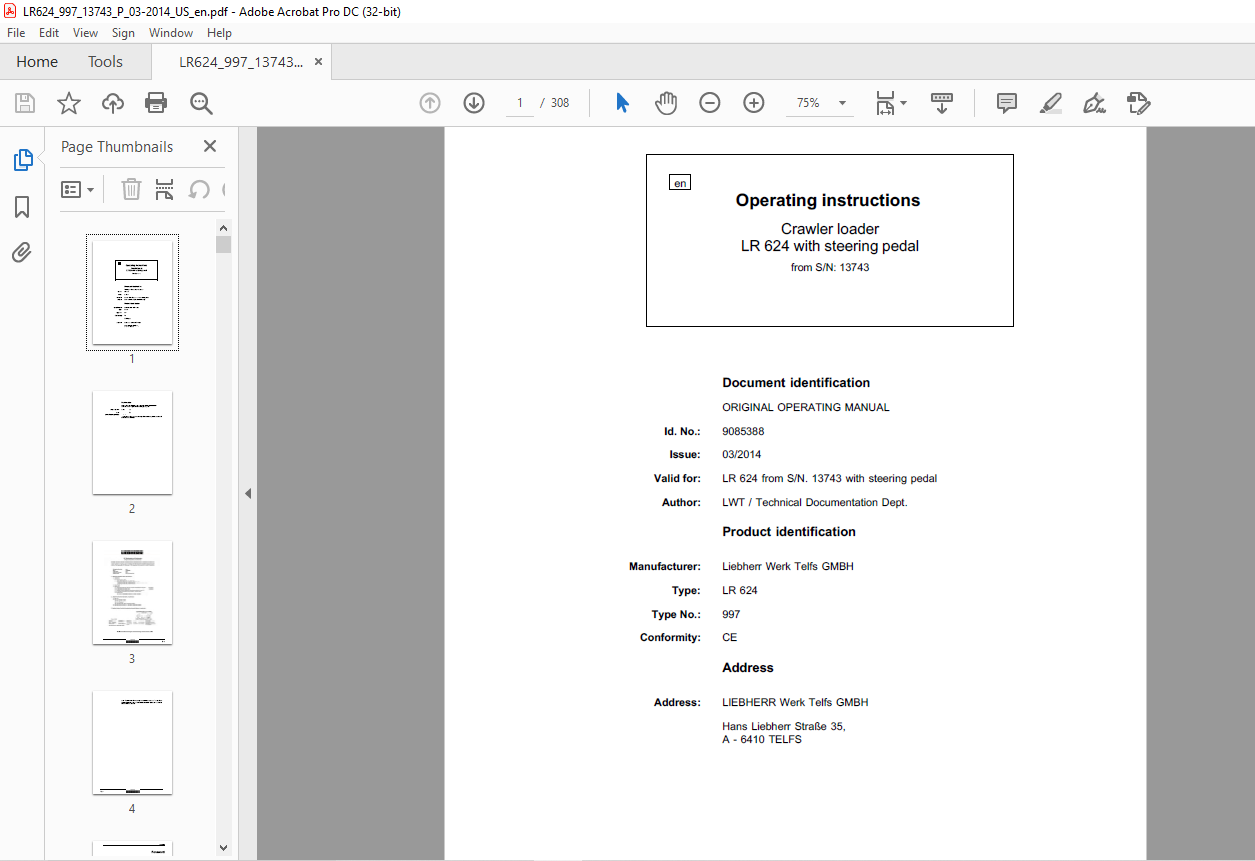Delete selected page with trash icon
1255x861 pixels.
pos(131,189)
